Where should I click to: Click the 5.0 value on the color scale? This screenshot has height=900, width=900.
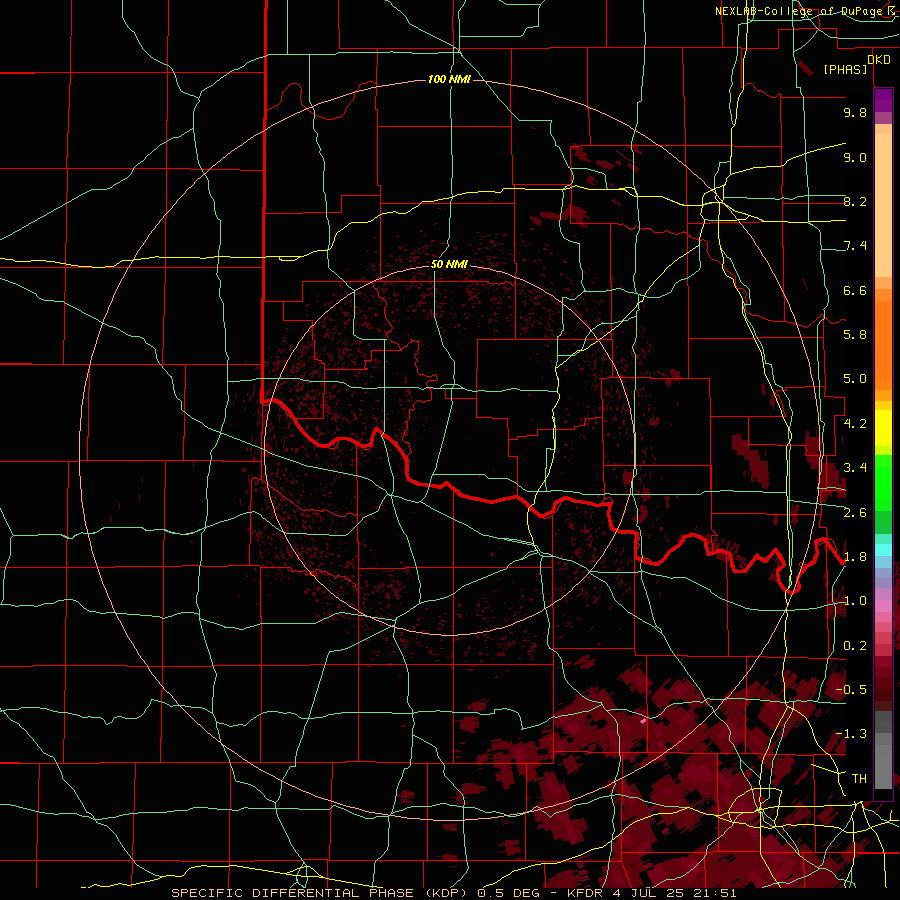click(x=855, y=379)
